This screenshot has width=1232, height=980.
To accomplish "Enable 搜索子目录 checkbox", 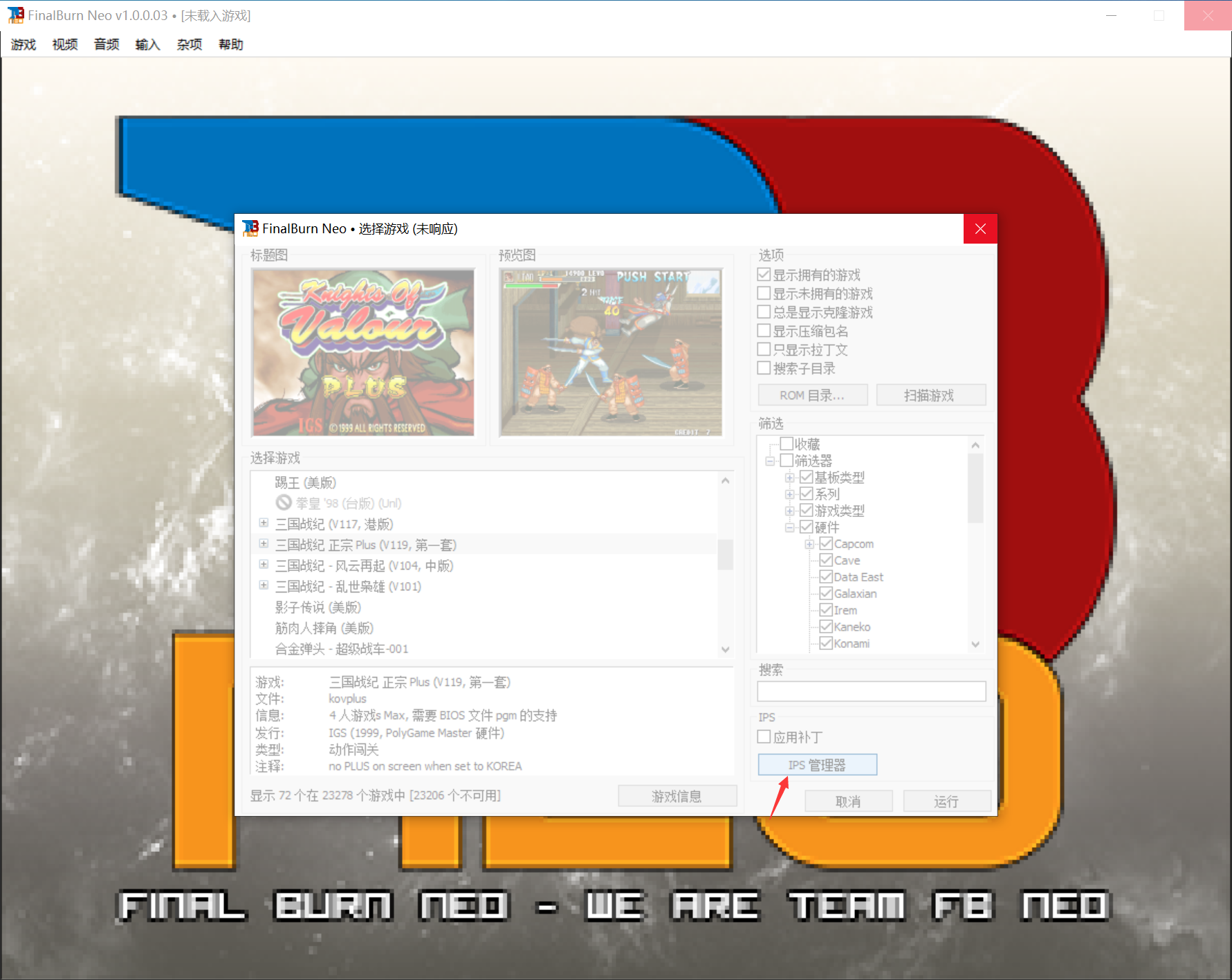I will pos(764,368).
